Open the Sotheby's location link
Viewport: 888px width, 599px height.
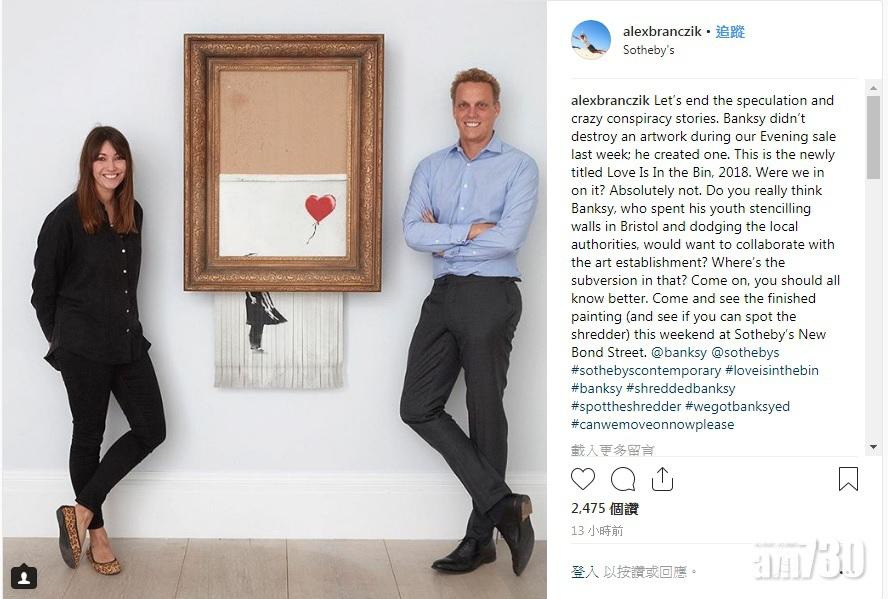tap(648, 50)
